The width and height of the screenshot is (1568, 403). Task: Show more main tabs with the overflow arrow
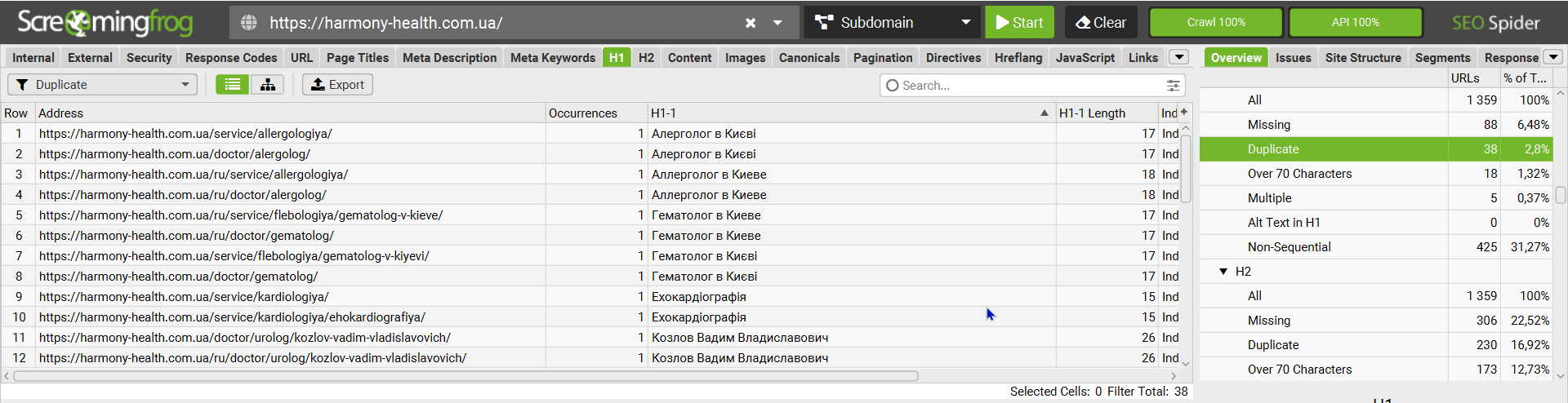coord(1178,57)
